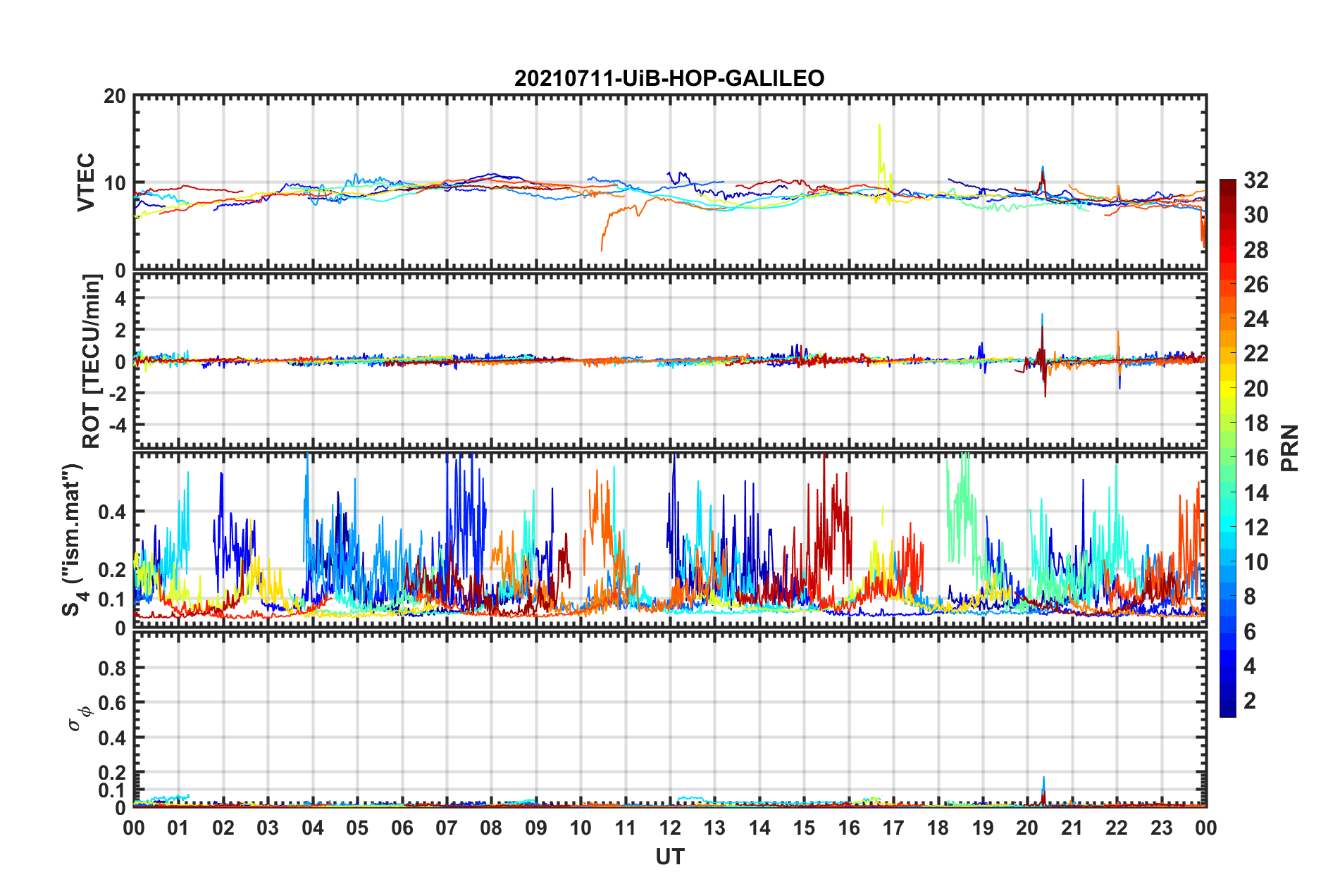Image resolution: width=1340 pixels, height=896 pixels.
Task: Click the PRN colorbar label
Action: [x=1290, y=448]
